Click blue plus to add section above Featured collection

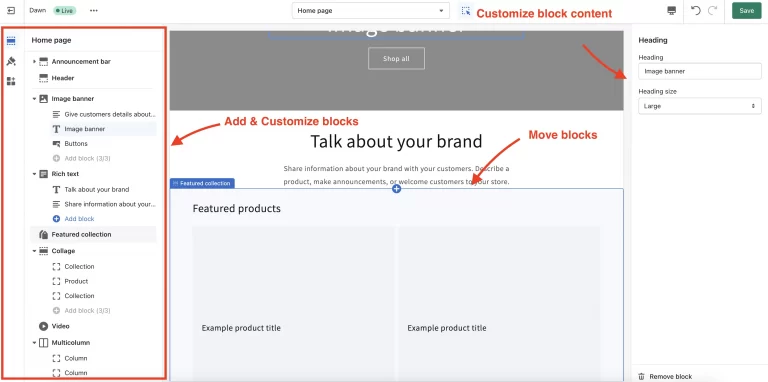[x=396, y=189]
